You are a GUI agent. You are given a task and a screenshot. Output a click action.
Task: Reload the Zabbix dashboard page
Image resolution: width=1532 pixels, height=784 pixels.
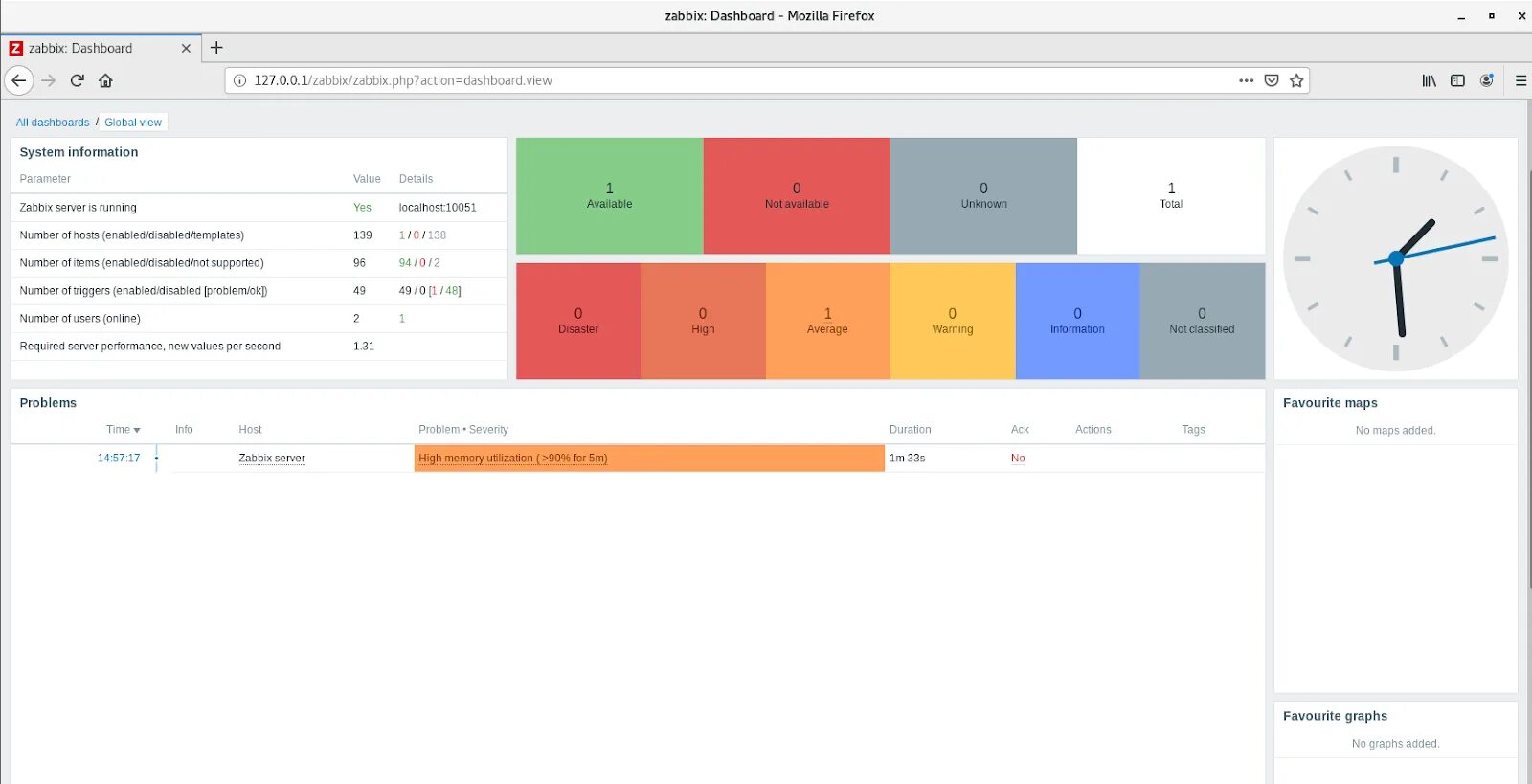point(78,80)
